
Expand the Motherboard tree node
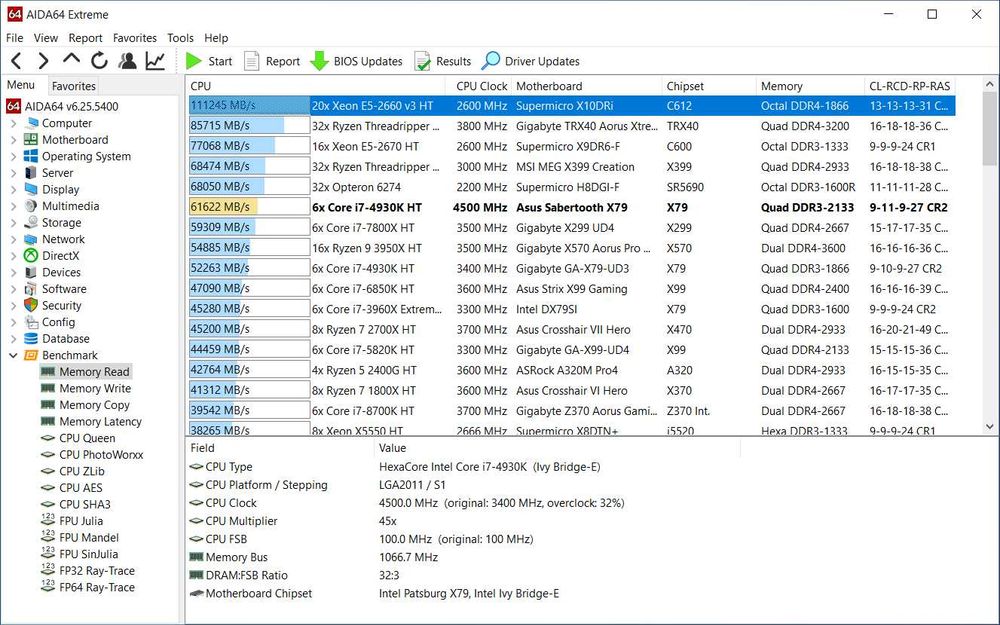[x=13, y=140]
